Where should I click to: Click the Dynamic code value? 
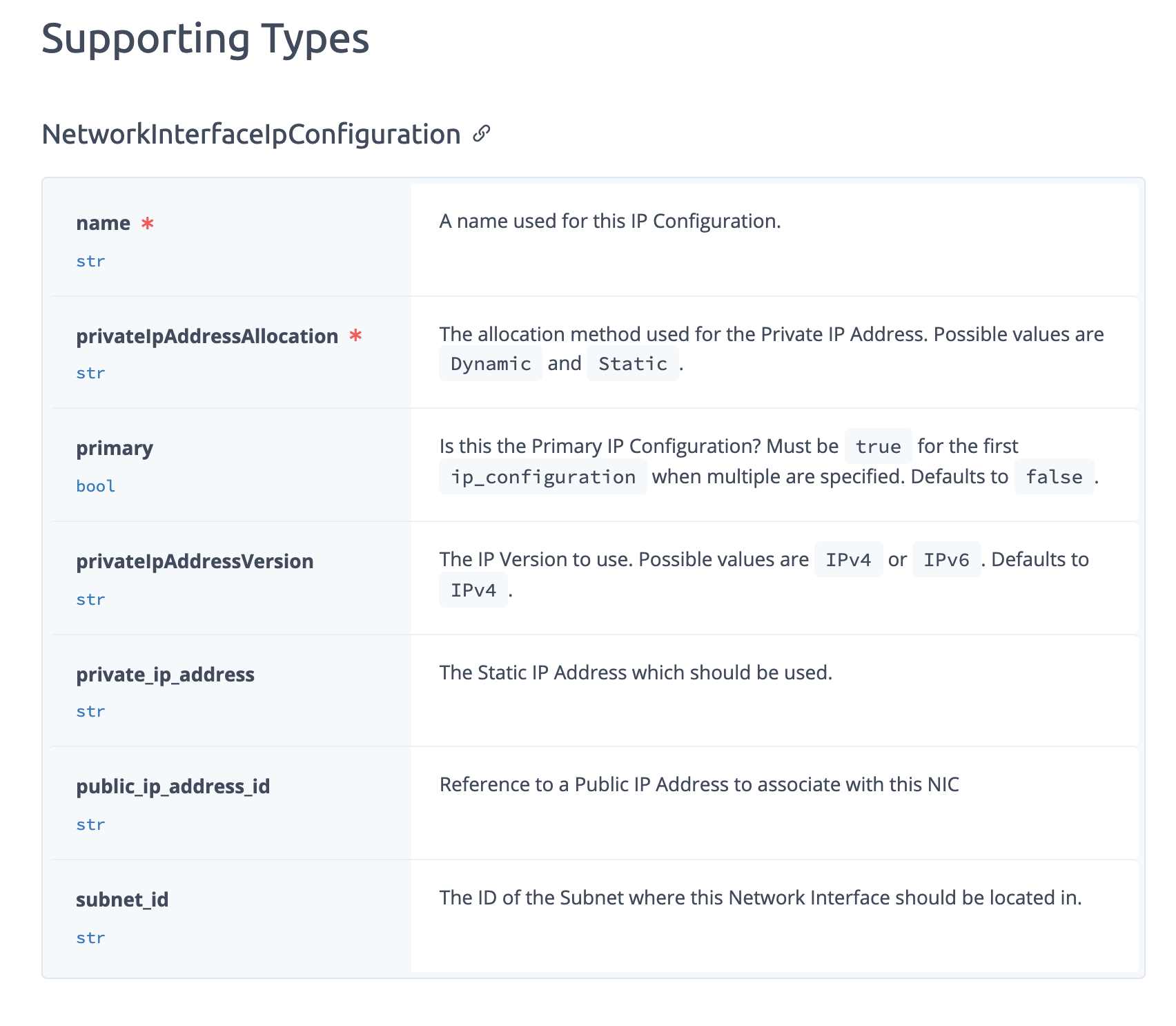click(491, 364)
